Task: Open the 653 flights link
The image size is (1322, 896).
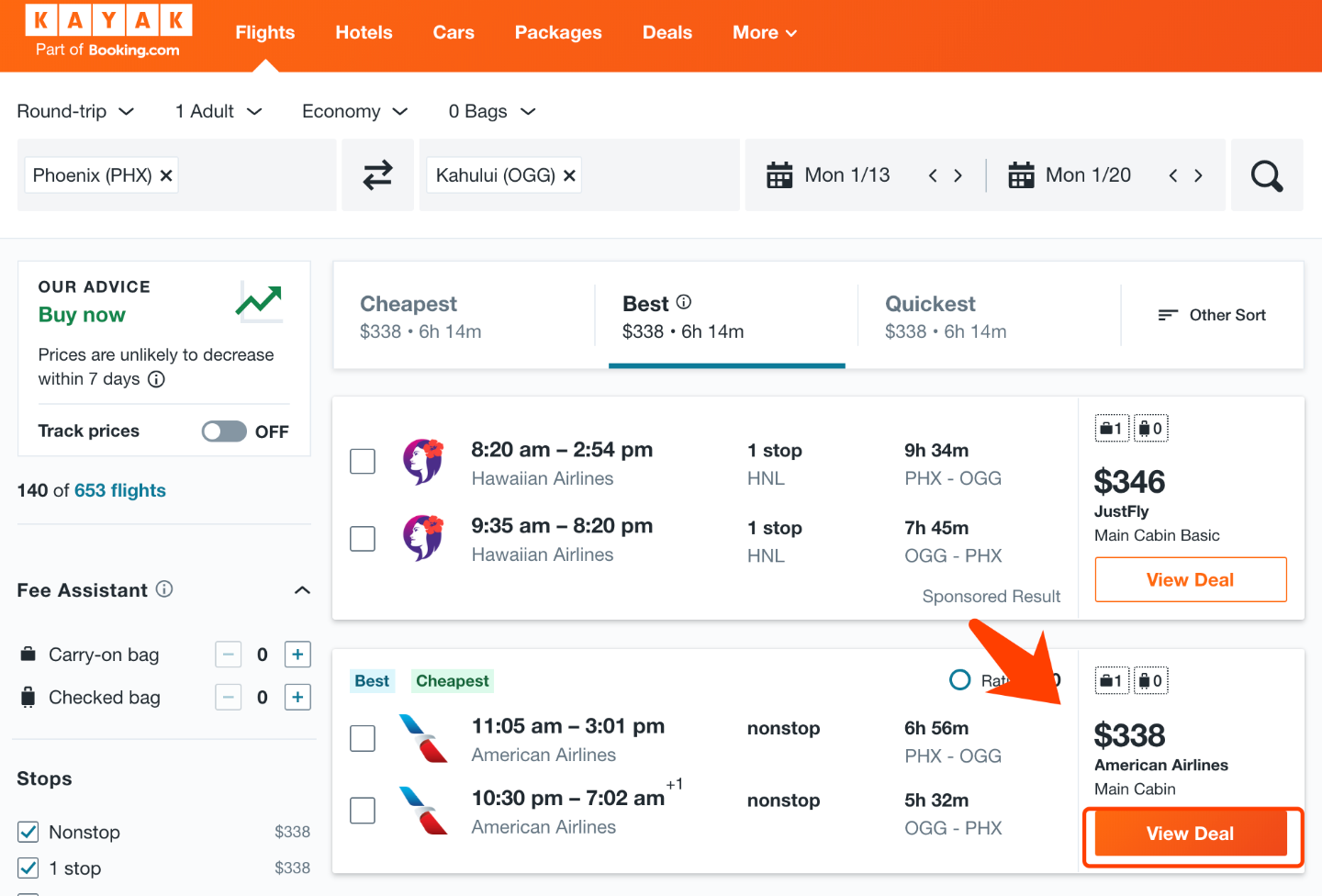Action: 120,490
